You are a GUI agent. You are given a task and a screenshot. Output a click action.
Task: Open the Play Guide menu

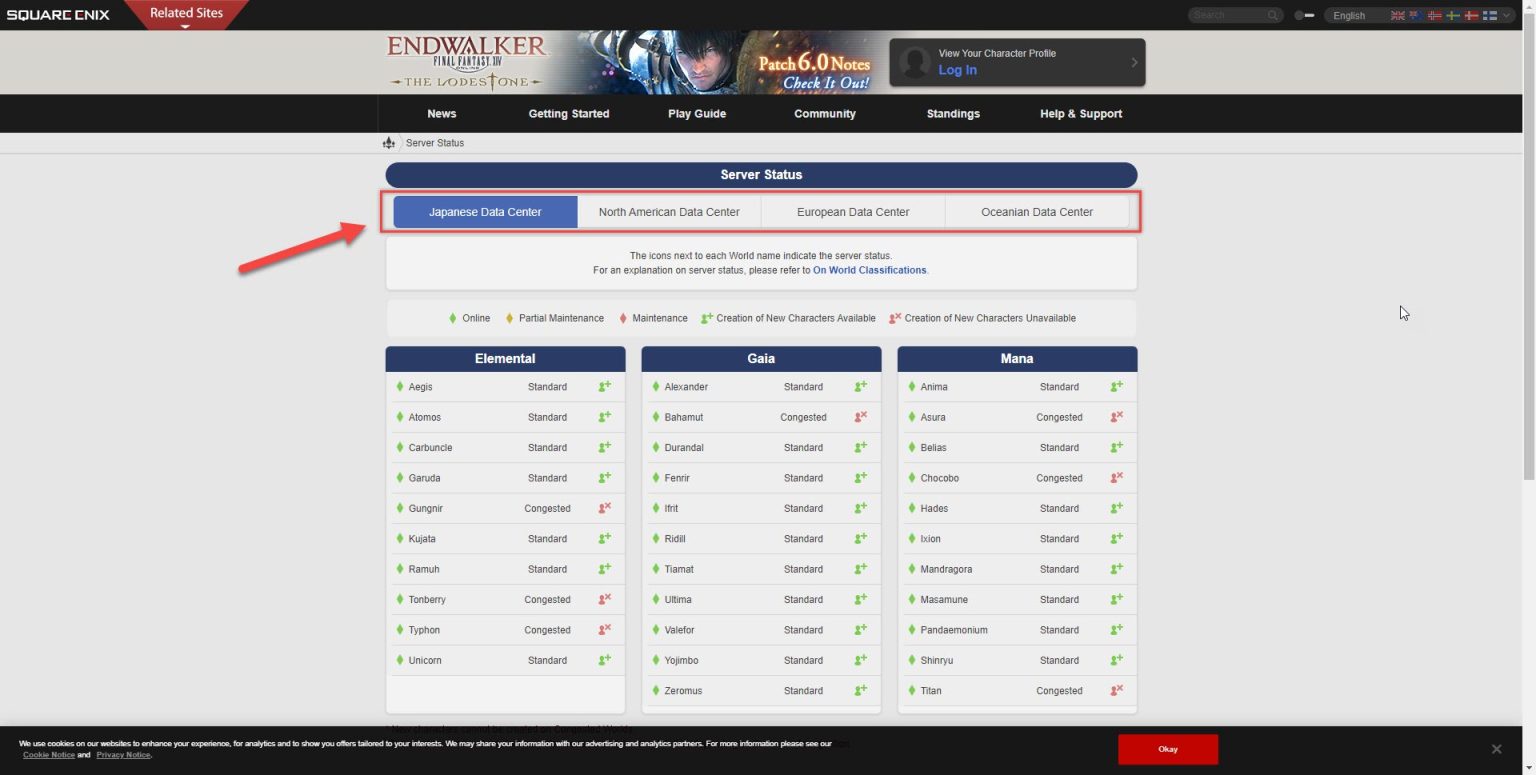point(696,113)
